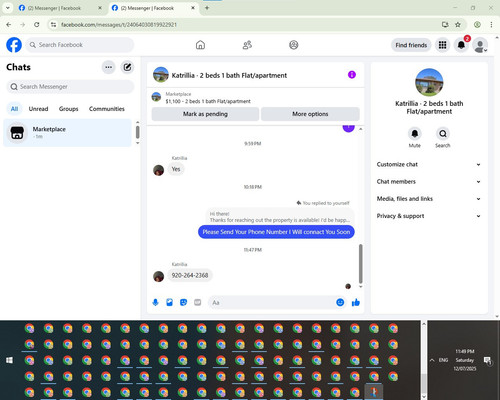Reload the page
This screenshot has height=400, width=500.
[x=37, y=24]
